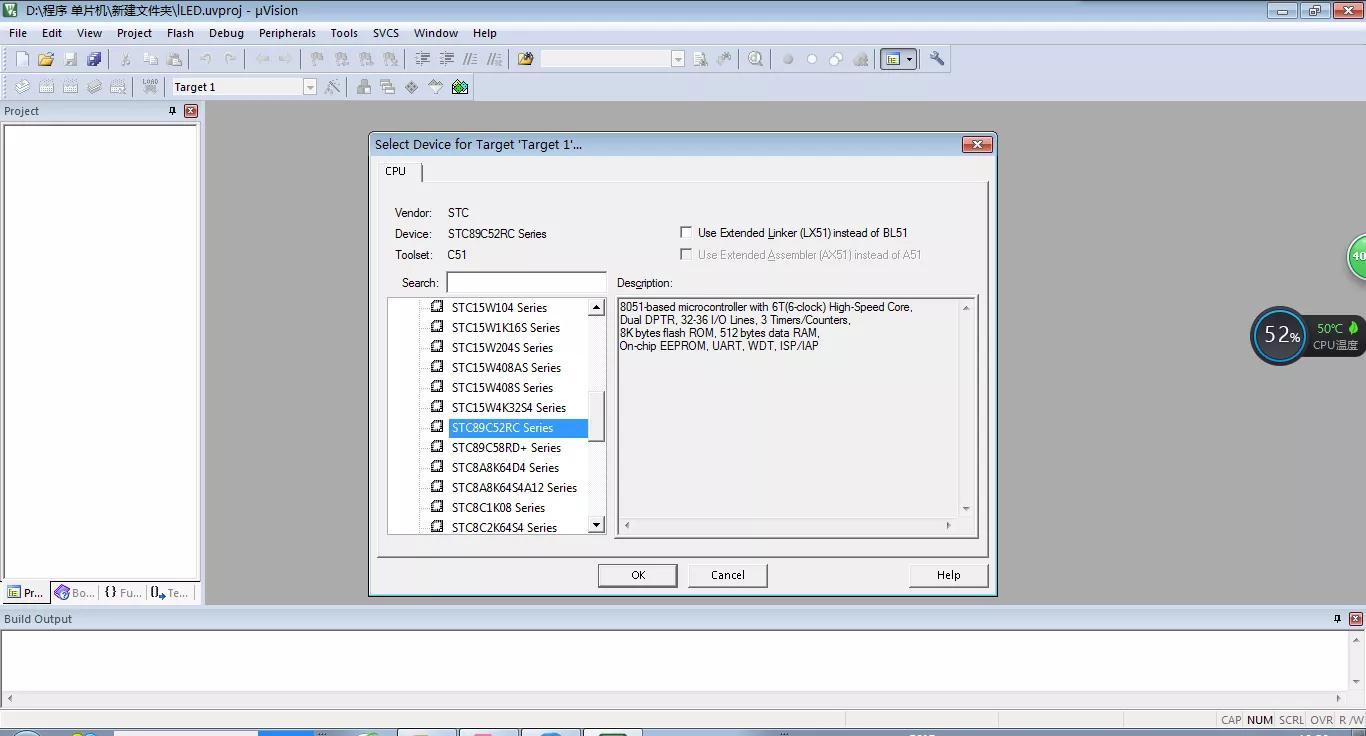This screenshot has height=736, width=1366.
Task: Open the Help menu
Action: click(485, 33)
